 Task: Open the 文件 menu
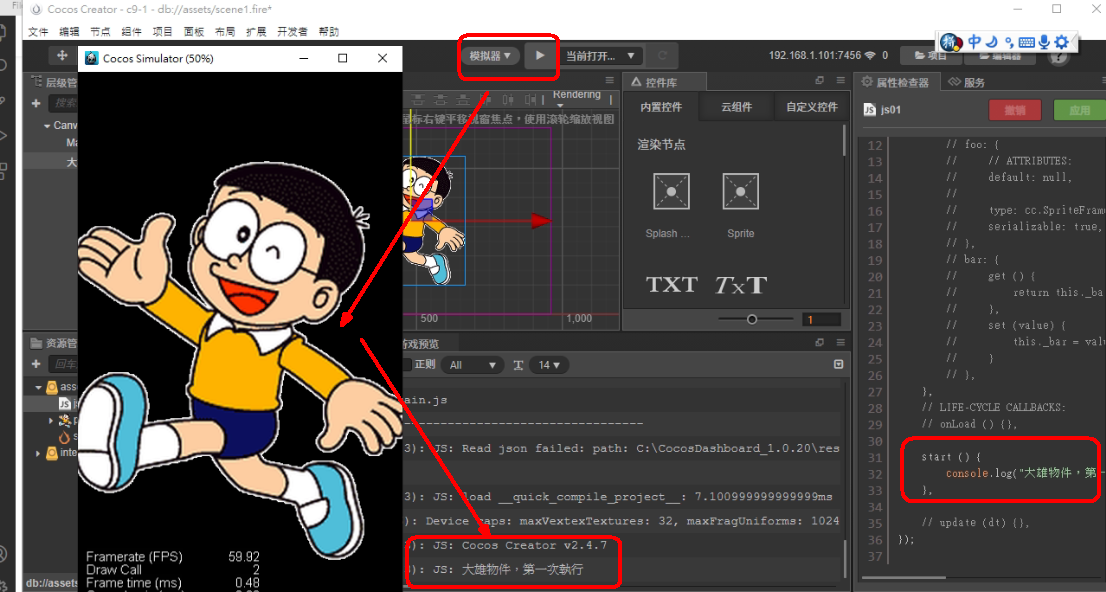coord(38,32)
